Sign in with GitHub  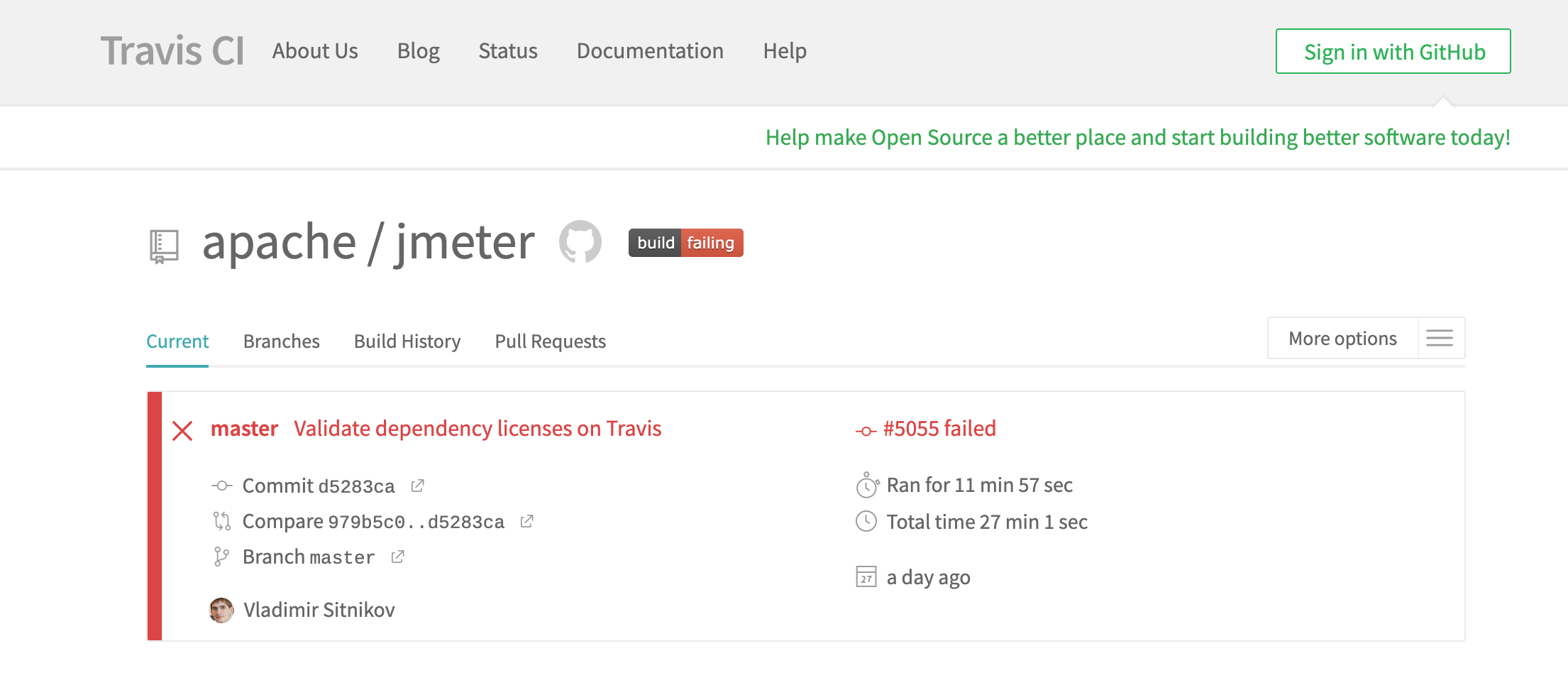click(x=1393, y=51)
